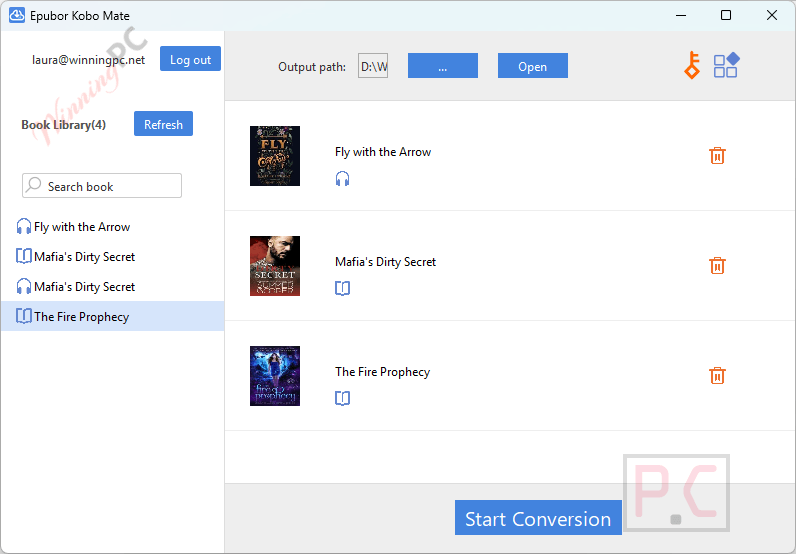Delete Fly with the Arrow using trash icon
Viewport: 796px width, 554px height.
click(x=717, y=155)
